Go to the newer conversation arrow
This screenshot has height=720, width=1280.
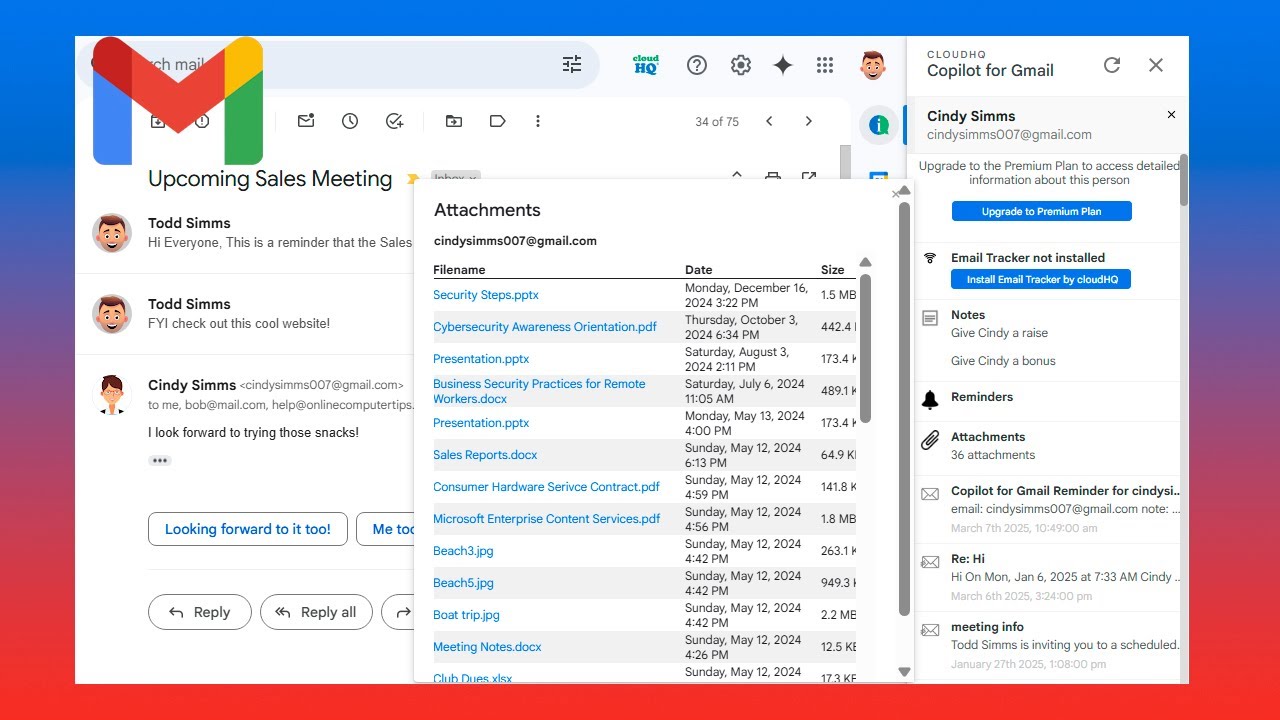coord(769,121)
